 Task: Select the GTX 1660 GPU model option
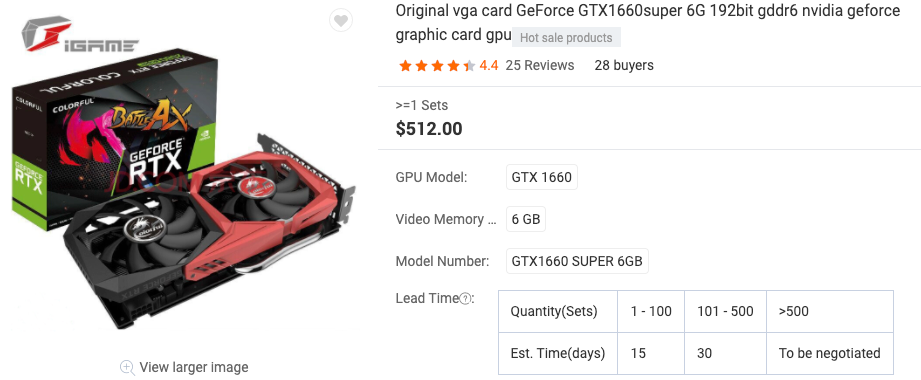point(542,177)
